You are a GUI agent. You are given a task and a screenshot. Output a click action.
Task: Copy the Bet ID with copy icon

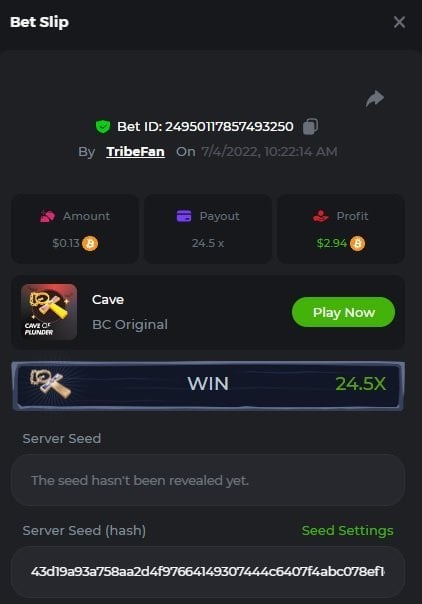click(310, 126)
